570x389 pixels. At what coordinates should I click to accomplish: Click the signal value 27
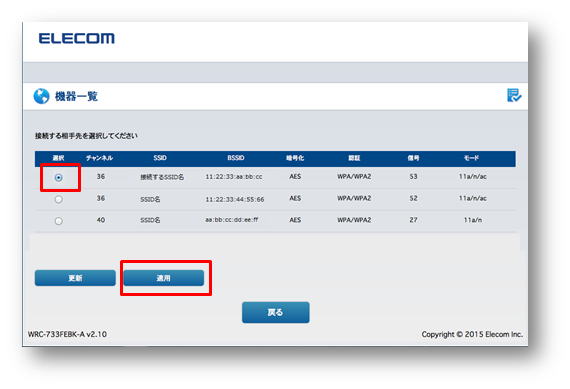(413, 220)
